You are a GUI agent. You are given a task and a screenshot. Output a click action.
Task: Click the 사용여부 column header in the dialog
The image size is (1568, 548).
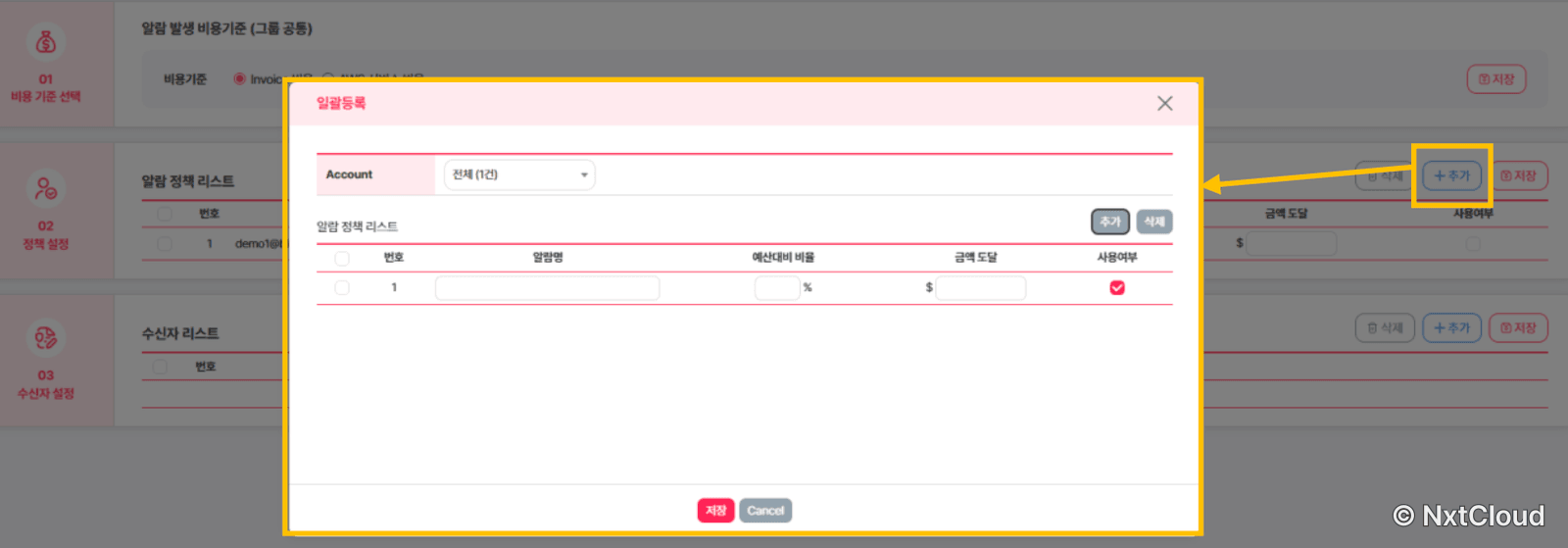click(1117, 258)
